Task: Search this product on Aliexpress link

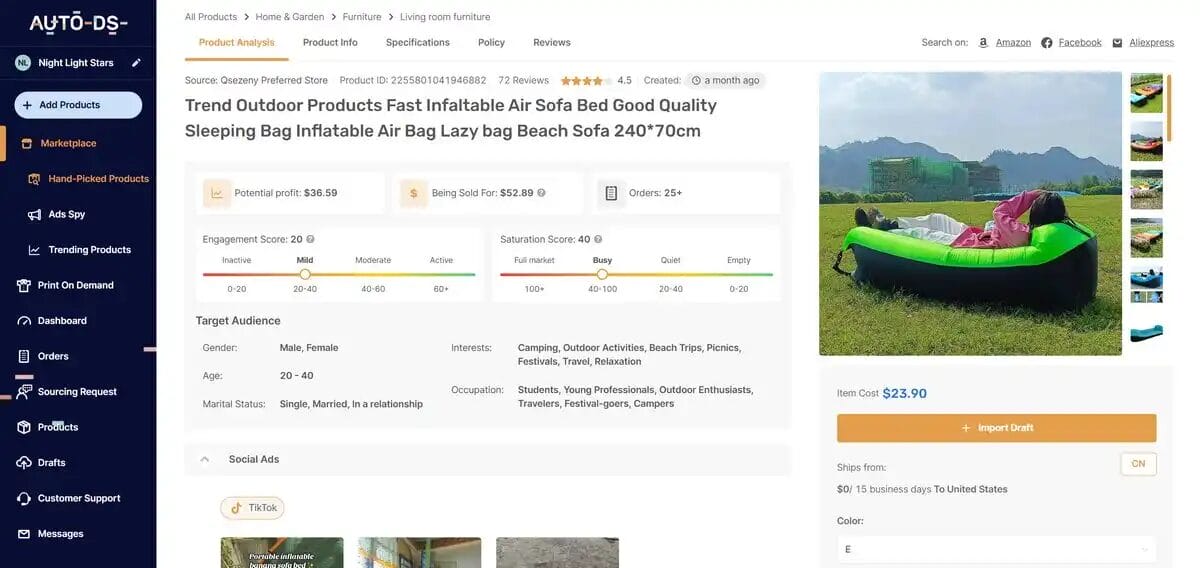Action: [1152, 43]
